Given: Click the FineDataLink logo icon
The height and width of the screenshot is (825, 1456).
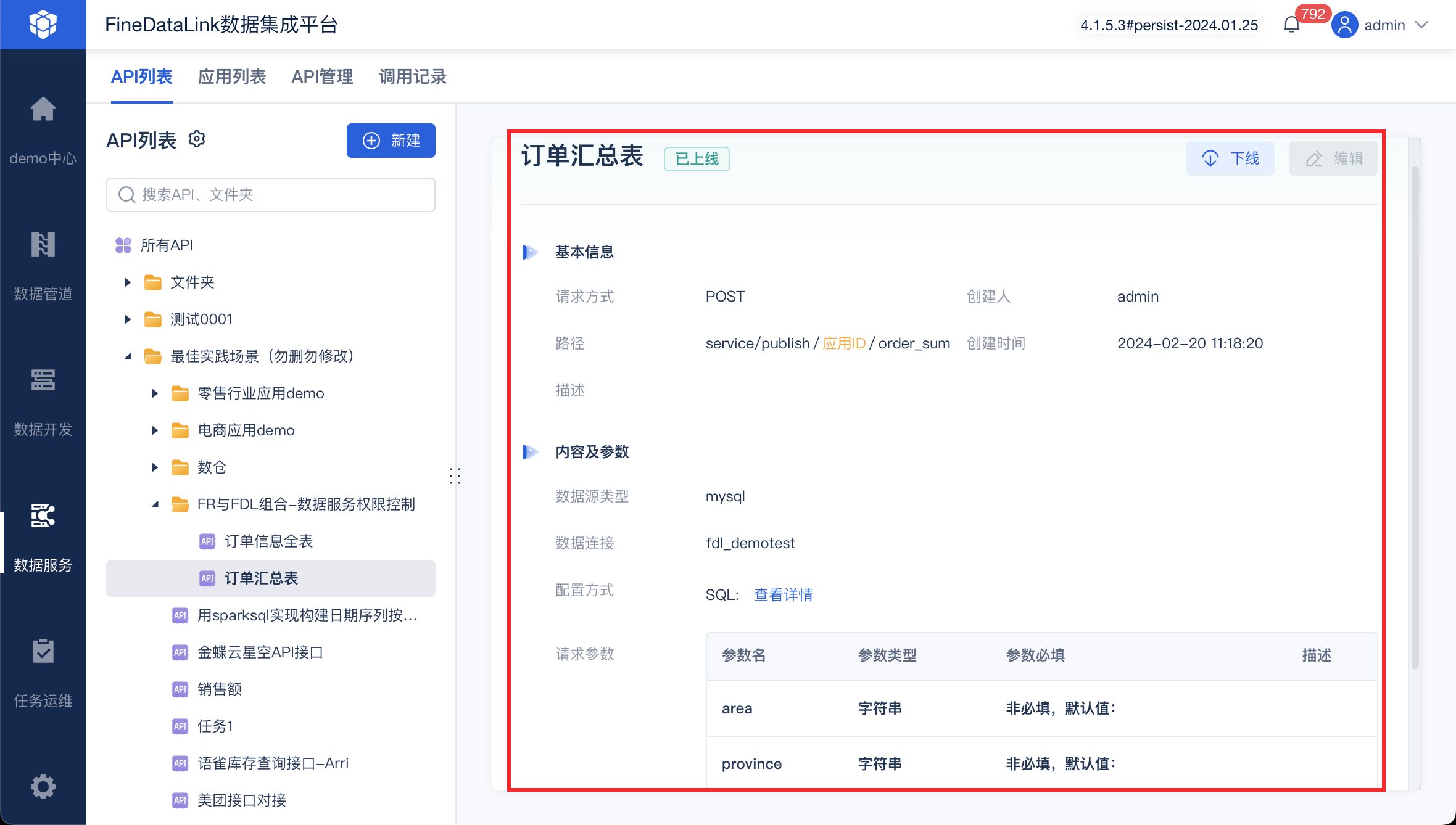Looking at the screenshot, I should [43, 25].
